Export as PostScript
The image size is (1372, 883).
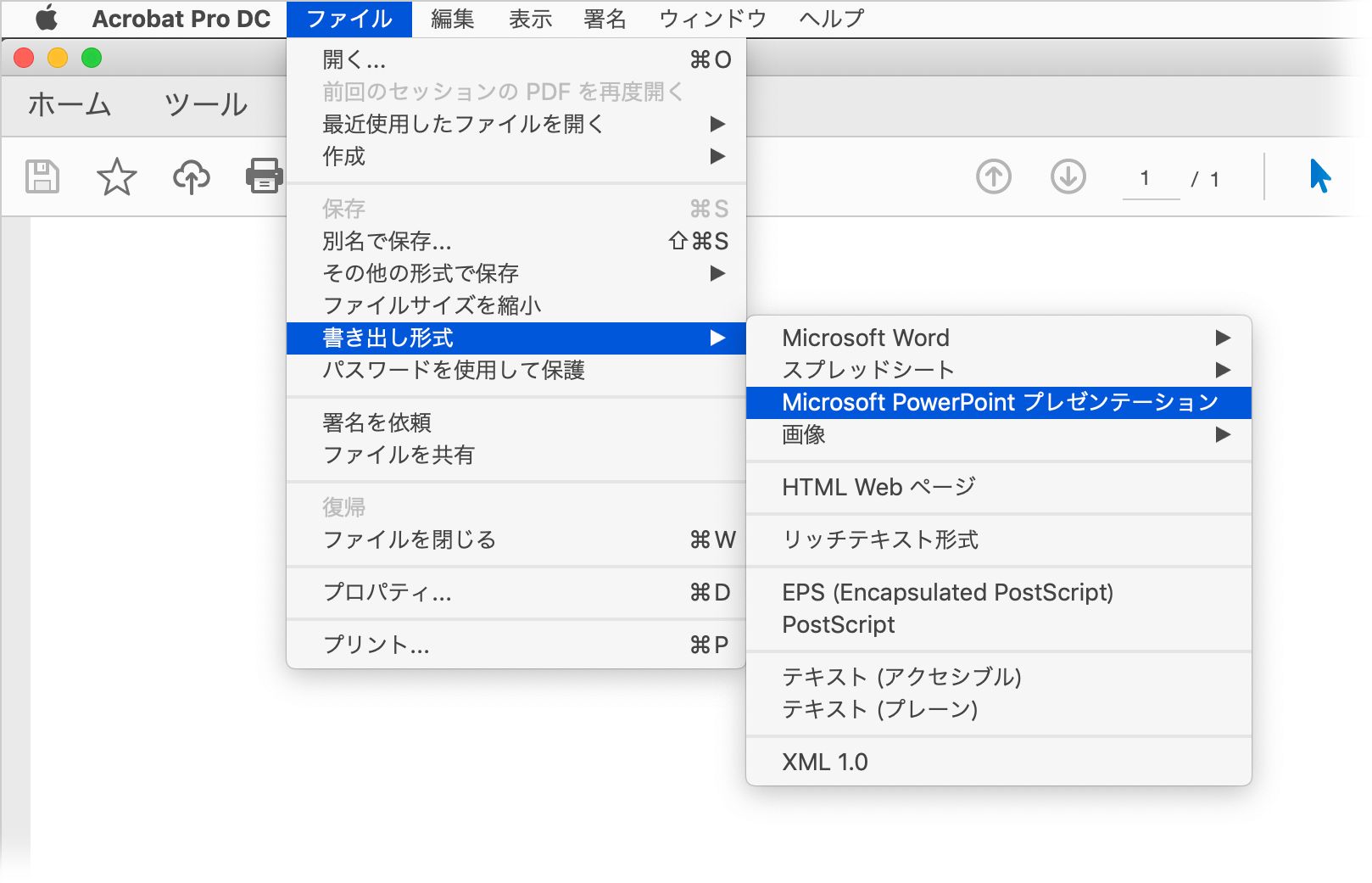[x=999, y=624]
